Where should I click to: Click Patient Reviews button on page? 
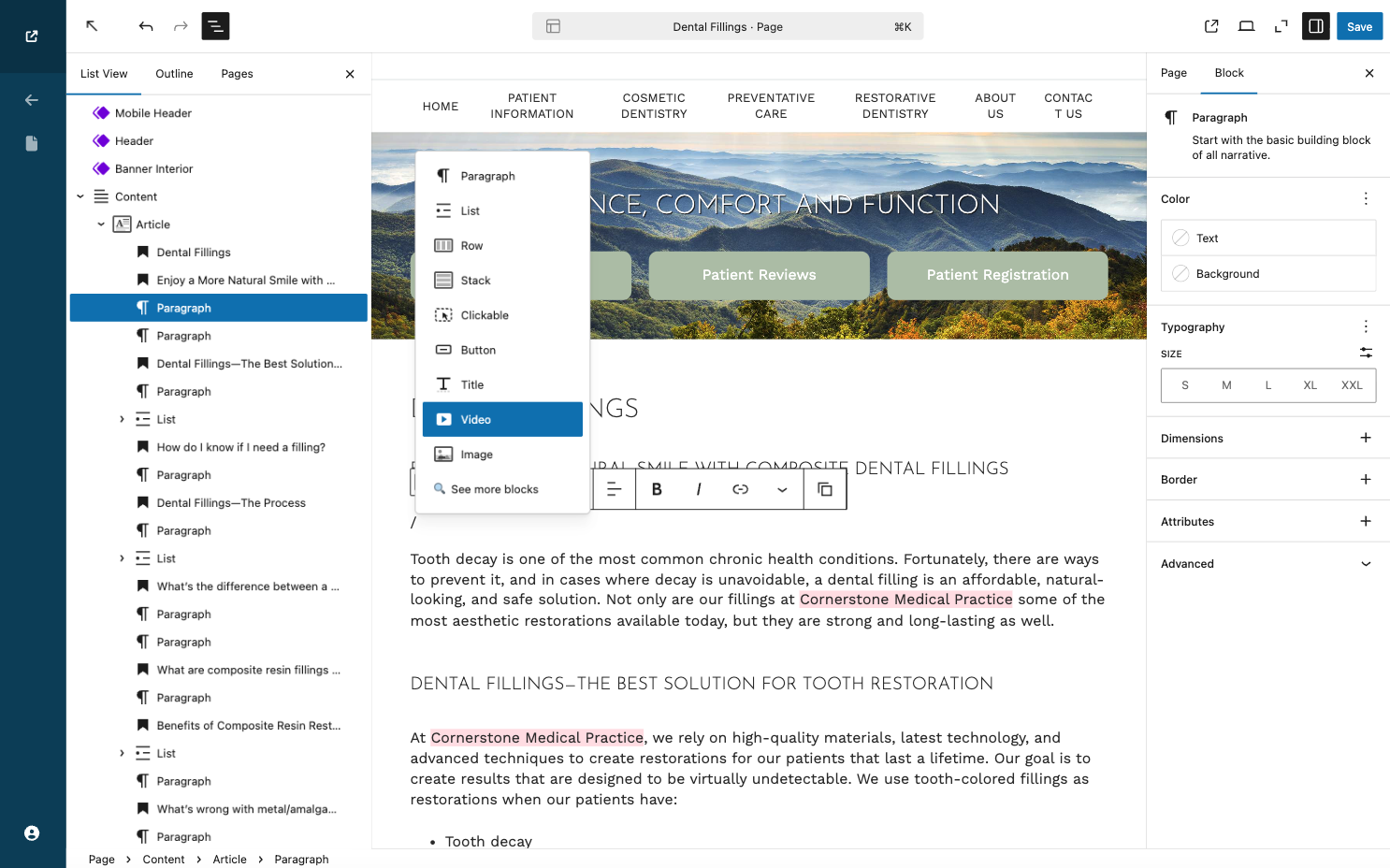click(x=760, y=275)
